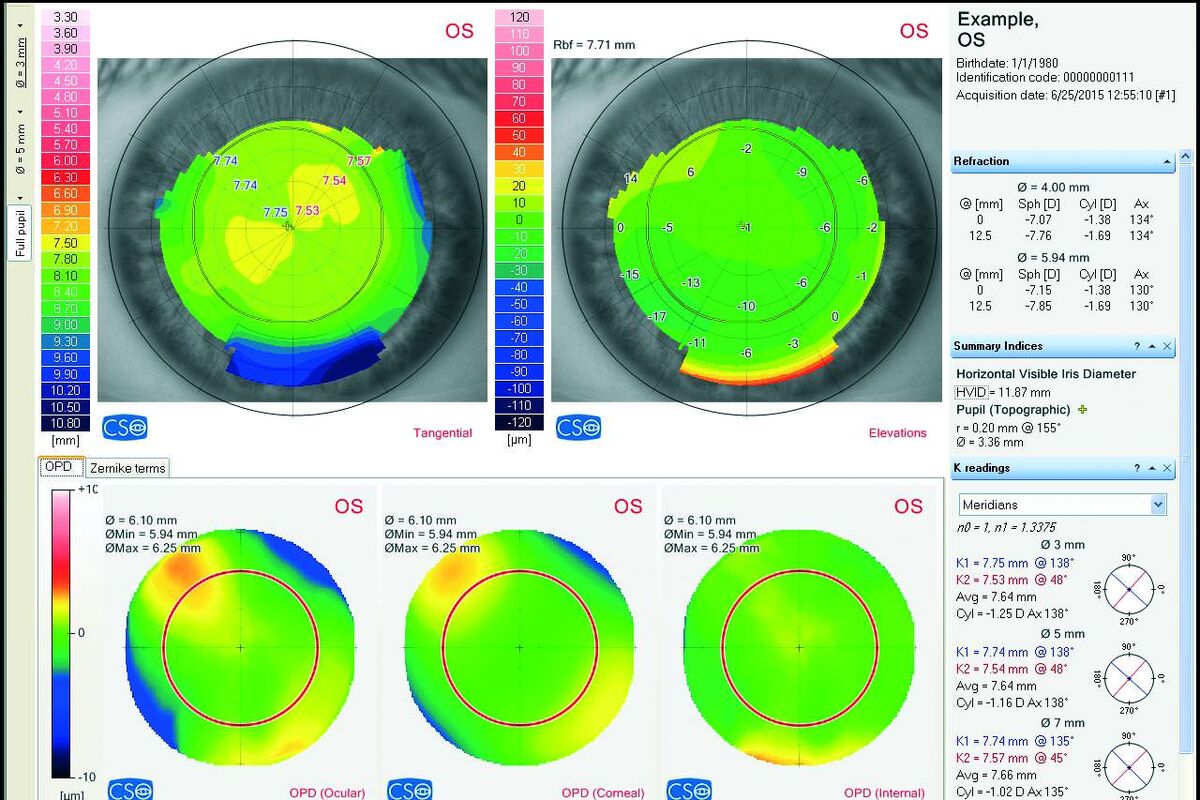Collapse the K readings panel
The image size is (1200, 800).
[1152, 468]
